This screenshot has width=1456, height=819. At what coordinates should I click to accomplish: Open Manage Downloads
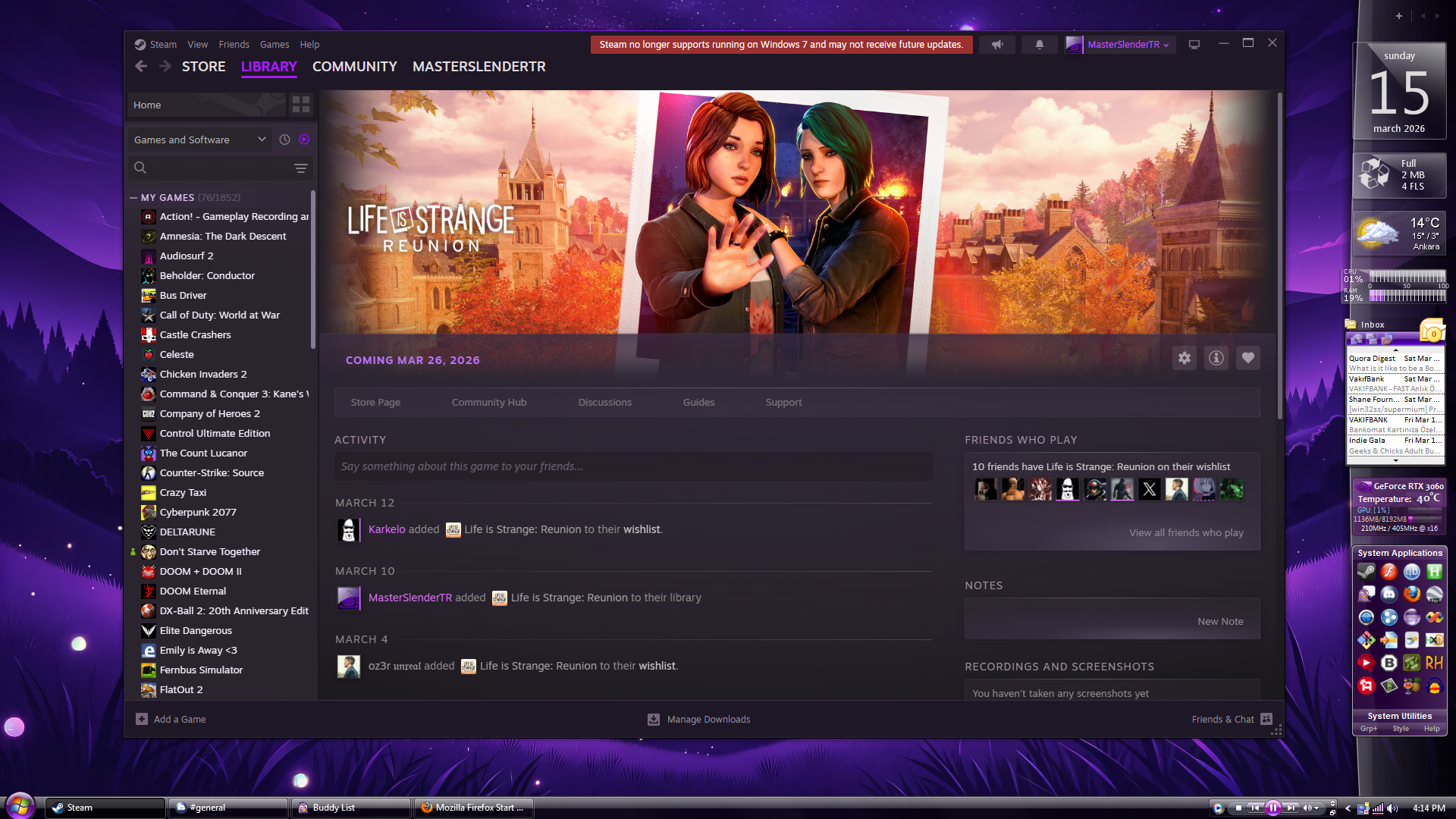[x=698, y=719]
